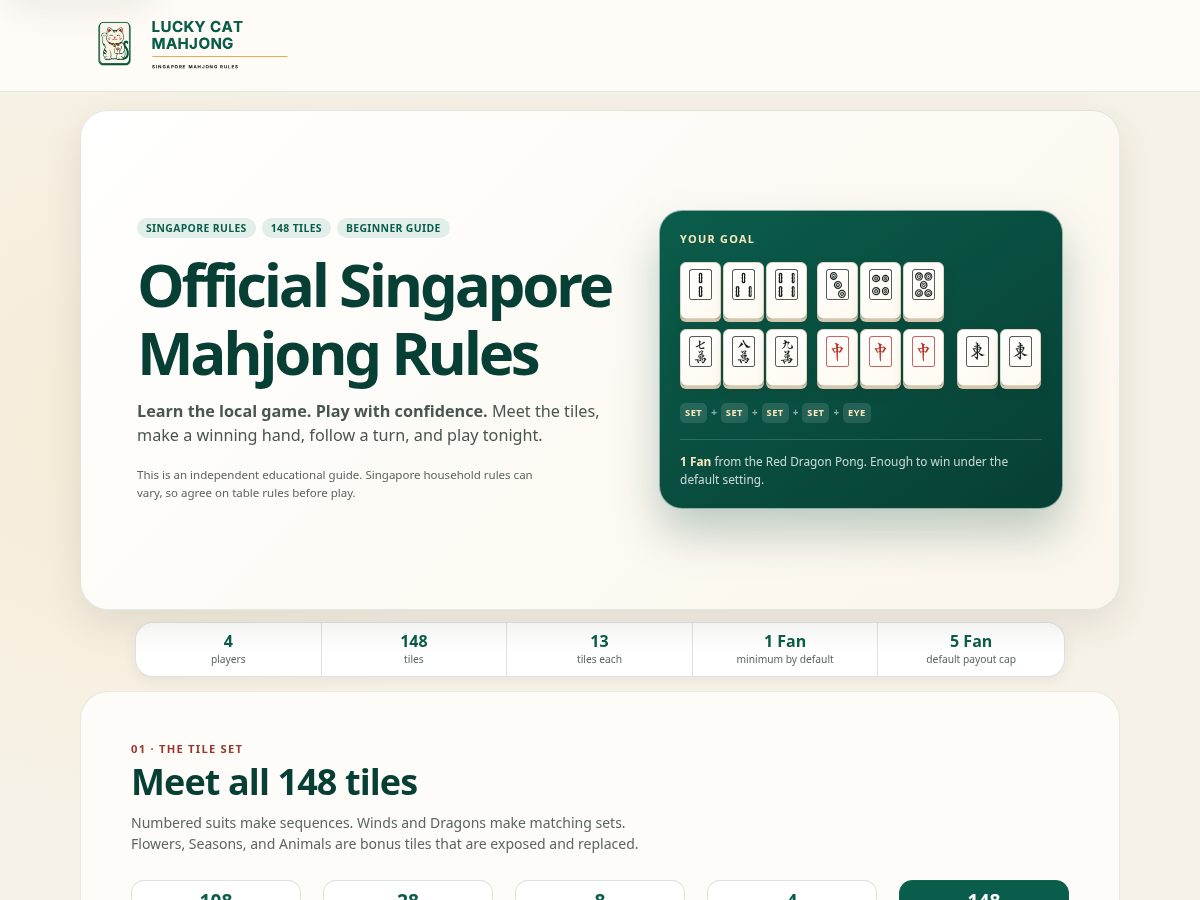Select the Three of Bamboo tile
The width and height of the screenshot is (1200, 900).
coord(743,290)
